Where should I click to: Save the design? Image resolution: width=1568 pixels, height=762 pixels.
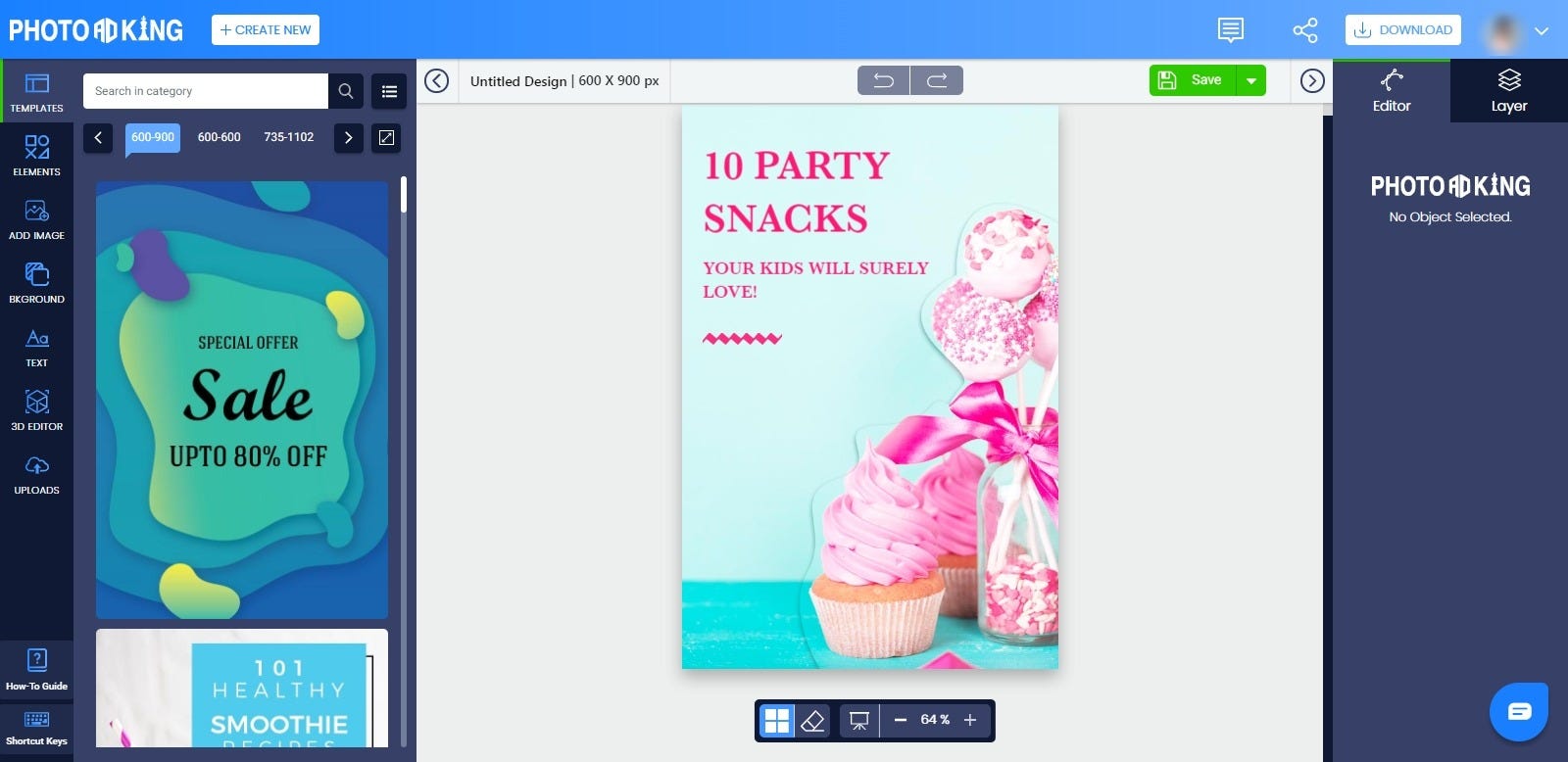point(1193,80)
